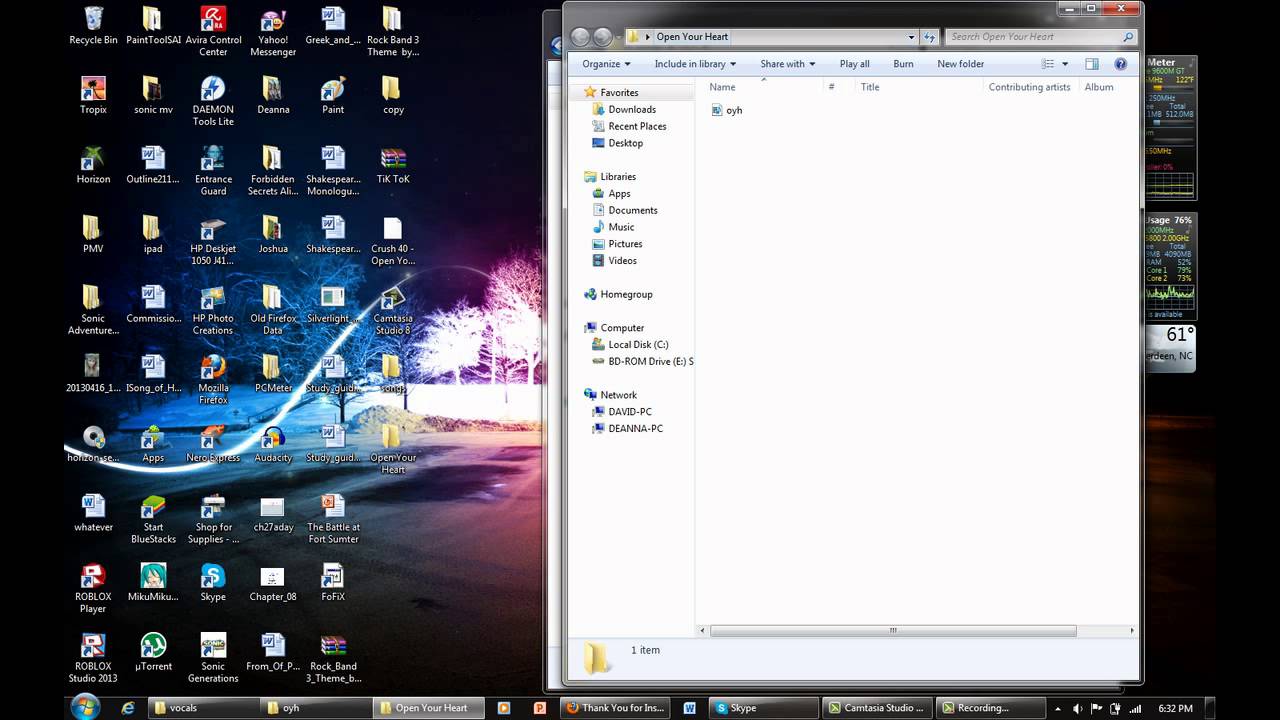Viewport: 1280px width, 720px height.
Task: Open the change view options arrow
Action: click(x=1065, y=64)
